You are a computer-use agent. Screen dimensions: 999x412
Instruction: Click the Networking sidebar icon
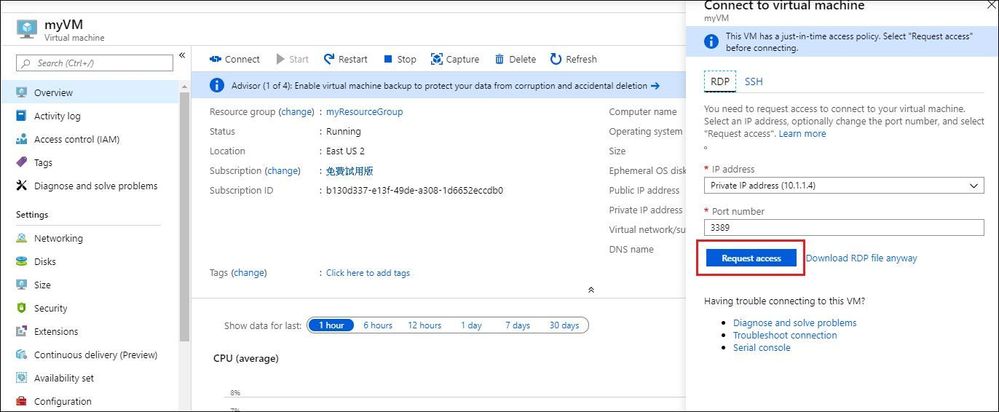[x=22, y=238]
